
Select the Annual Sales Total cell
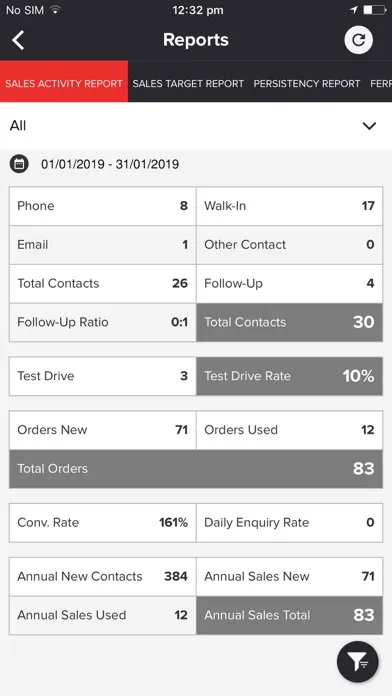pos(289,615)
